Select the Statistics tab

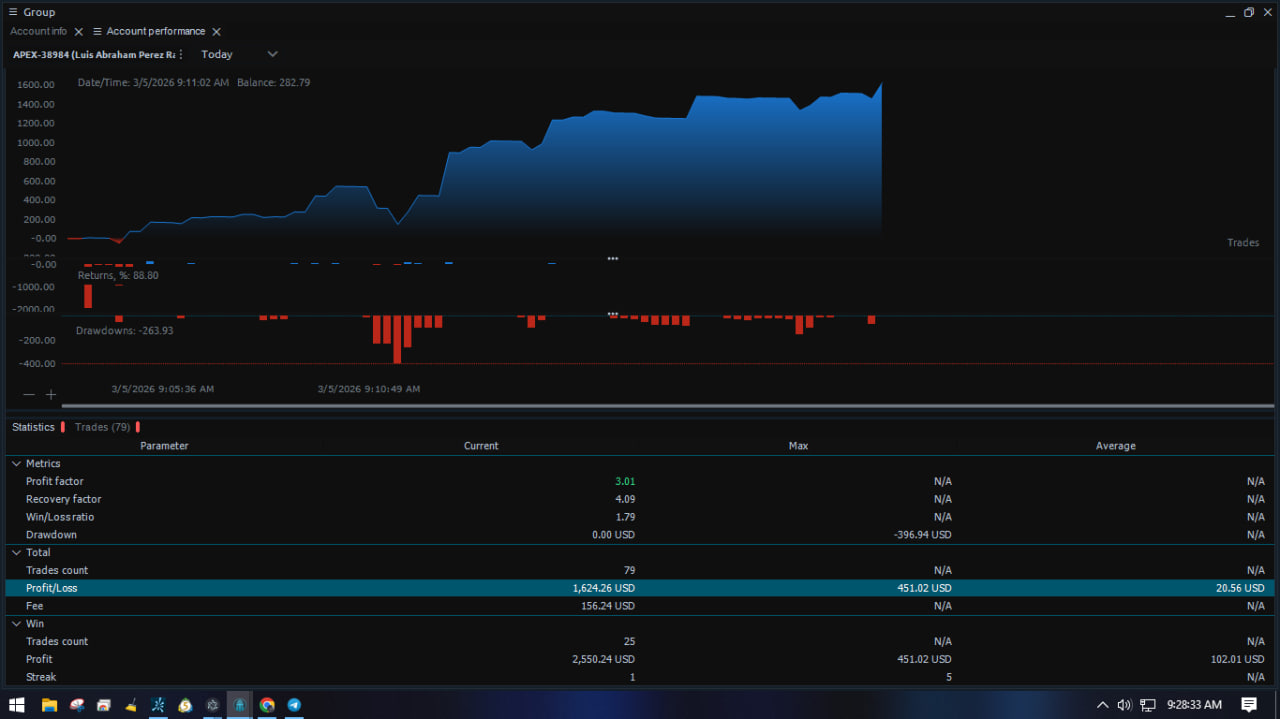click(33, 427)
